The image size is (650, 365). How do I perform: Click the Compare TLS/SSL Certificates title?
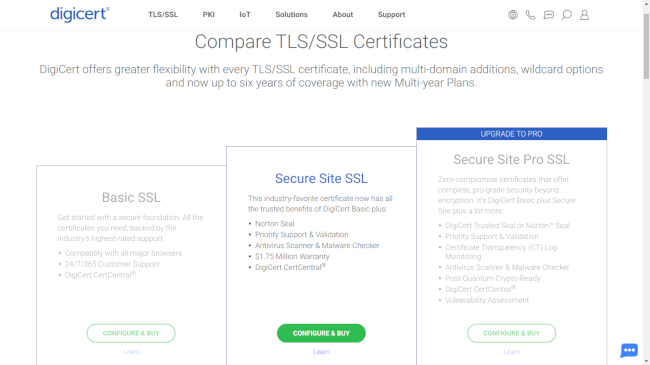[321, 41]
